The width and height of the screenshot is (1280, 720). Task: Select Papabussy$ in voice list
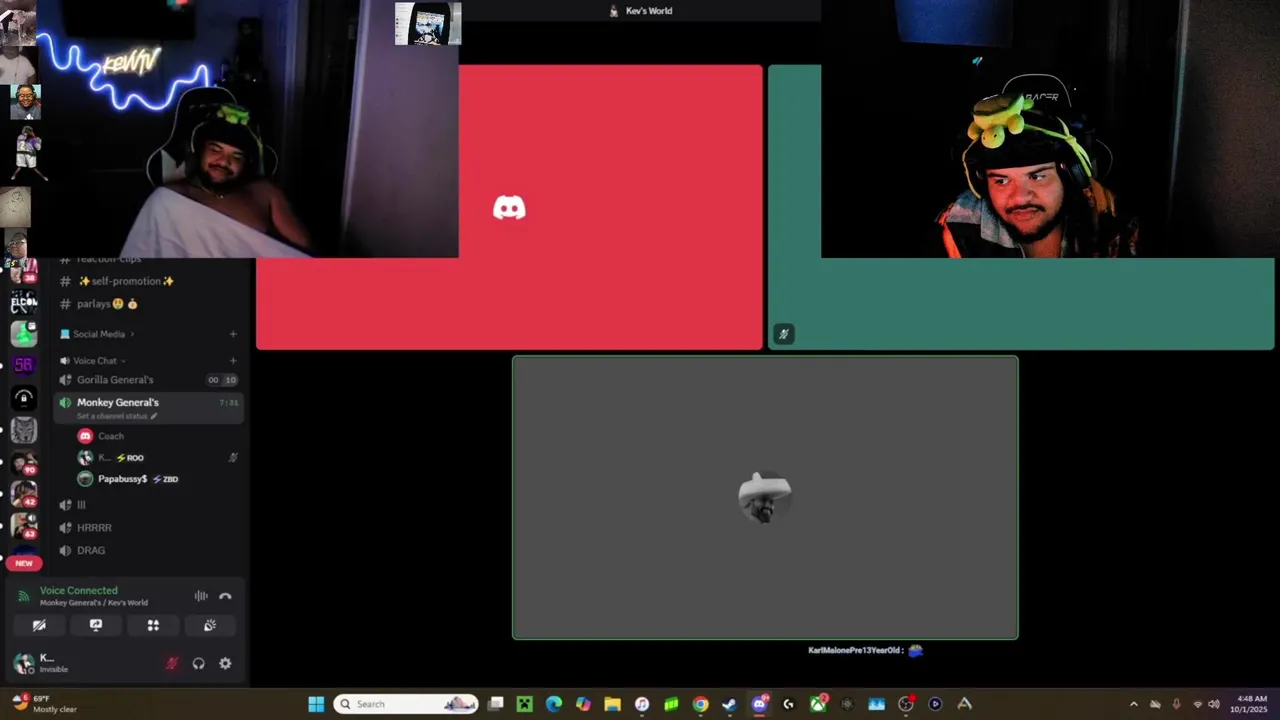click(x=158, y=479)
